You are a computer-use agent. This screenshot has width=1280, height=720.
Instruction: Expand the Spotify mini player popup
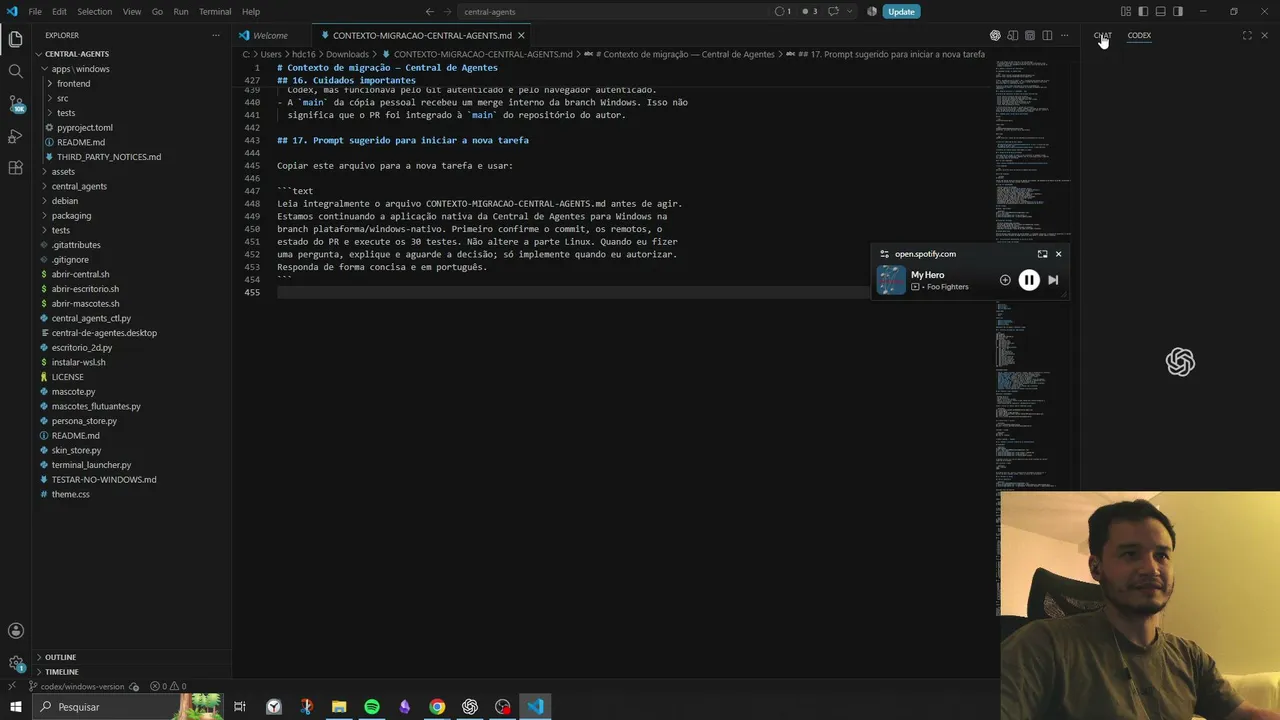click(1042, 254)
